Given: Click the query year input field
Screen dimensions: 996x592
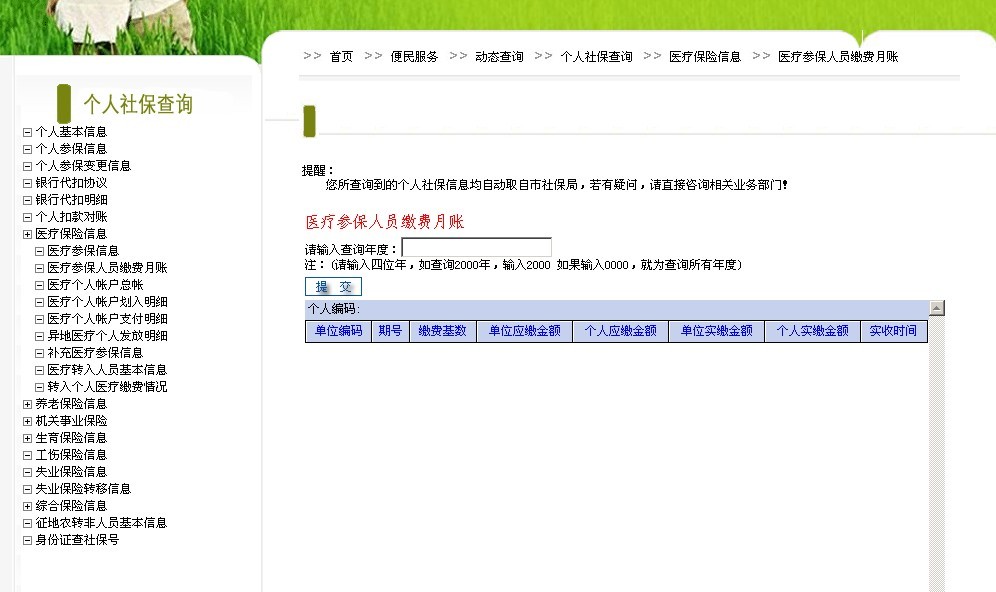Looking at the screenshot, I should 477,246.
